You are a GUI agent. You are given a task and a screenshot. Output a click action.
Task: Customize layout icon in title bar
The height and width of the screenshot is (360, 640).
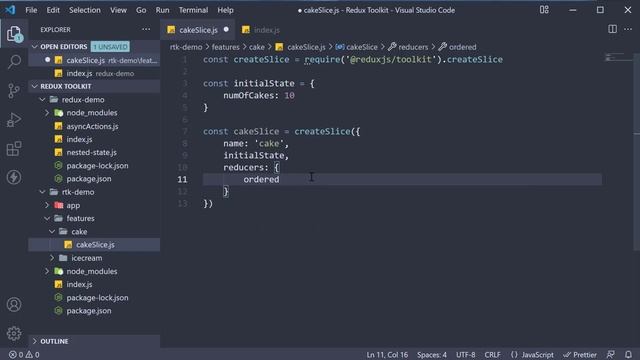click(544, 10)
